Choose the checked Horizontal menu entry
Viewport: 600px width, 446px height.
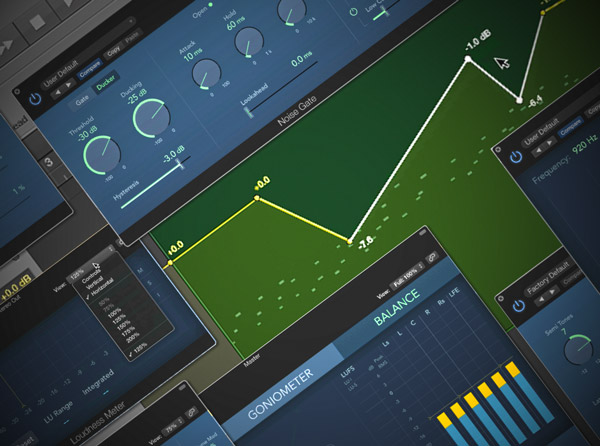pyautogui.click(x=101, y=288)
